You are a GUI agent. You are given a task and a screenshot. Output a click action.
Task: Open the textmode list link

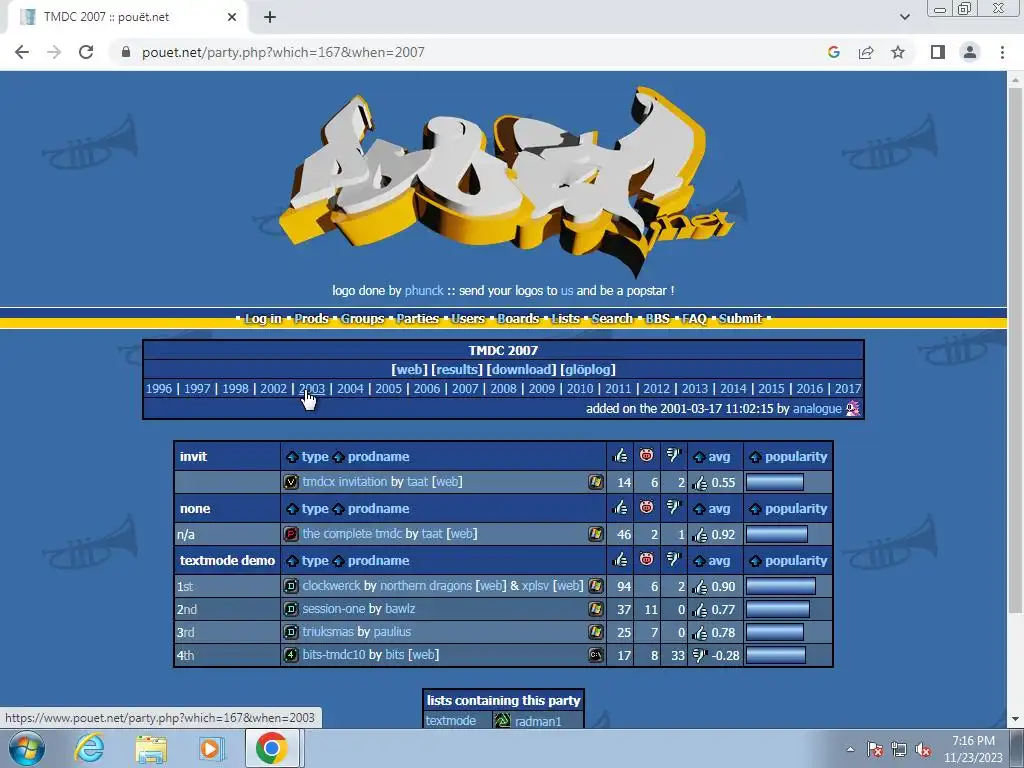pyautogui.click(x=451, y=720)
